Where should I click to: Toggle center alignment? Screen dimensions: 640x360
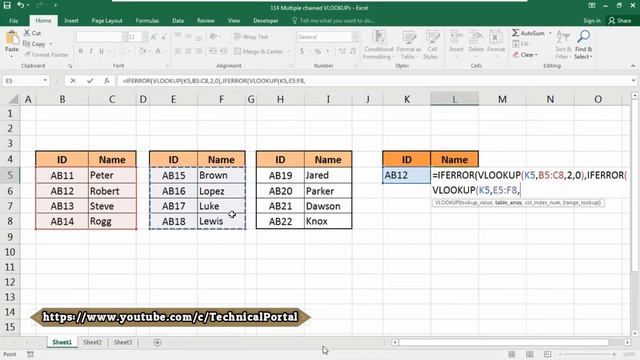tap(188, 51)
